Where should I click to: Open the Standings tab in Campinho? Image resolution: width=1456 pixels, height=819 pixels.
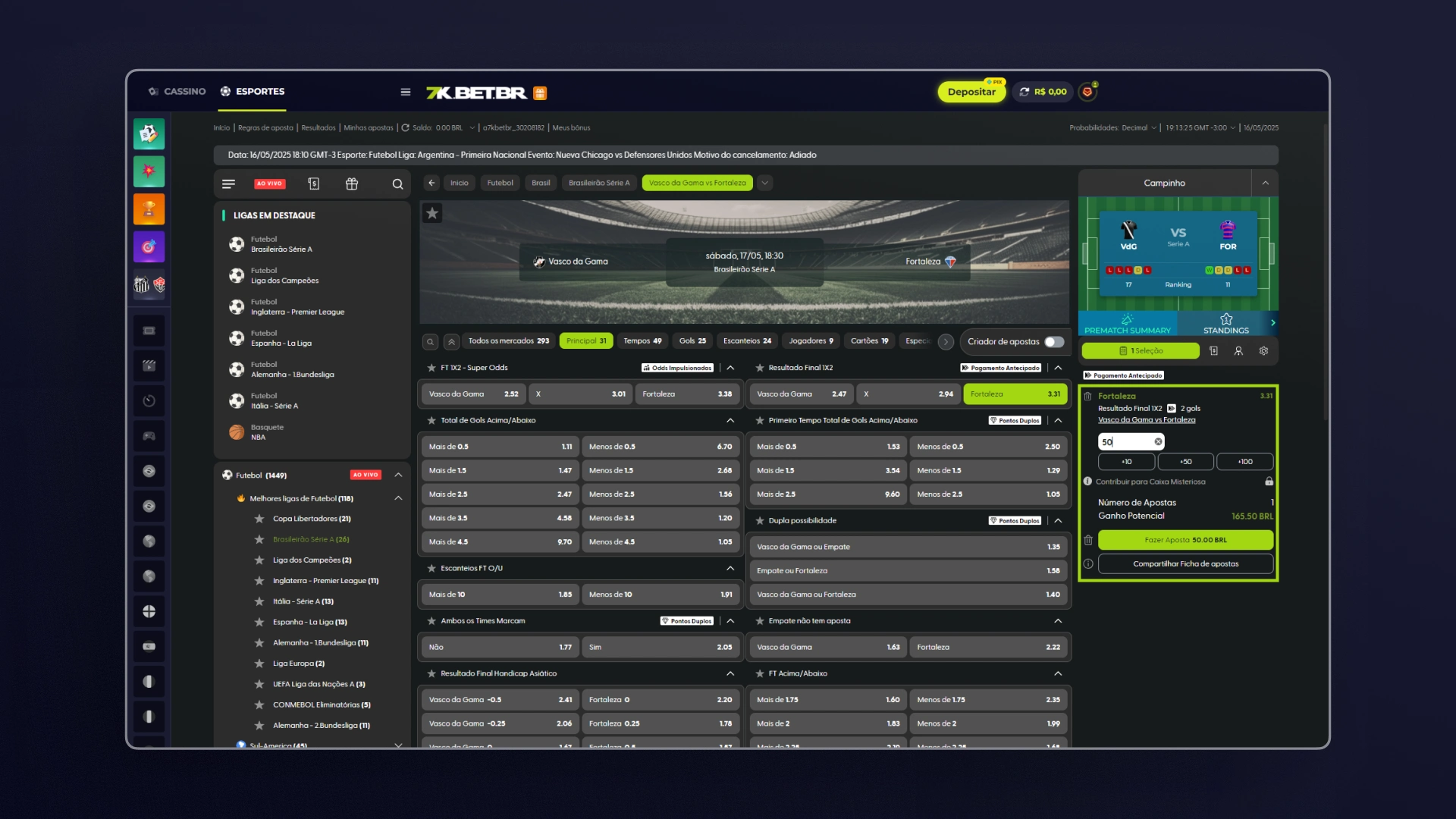tap(1226, 324)
